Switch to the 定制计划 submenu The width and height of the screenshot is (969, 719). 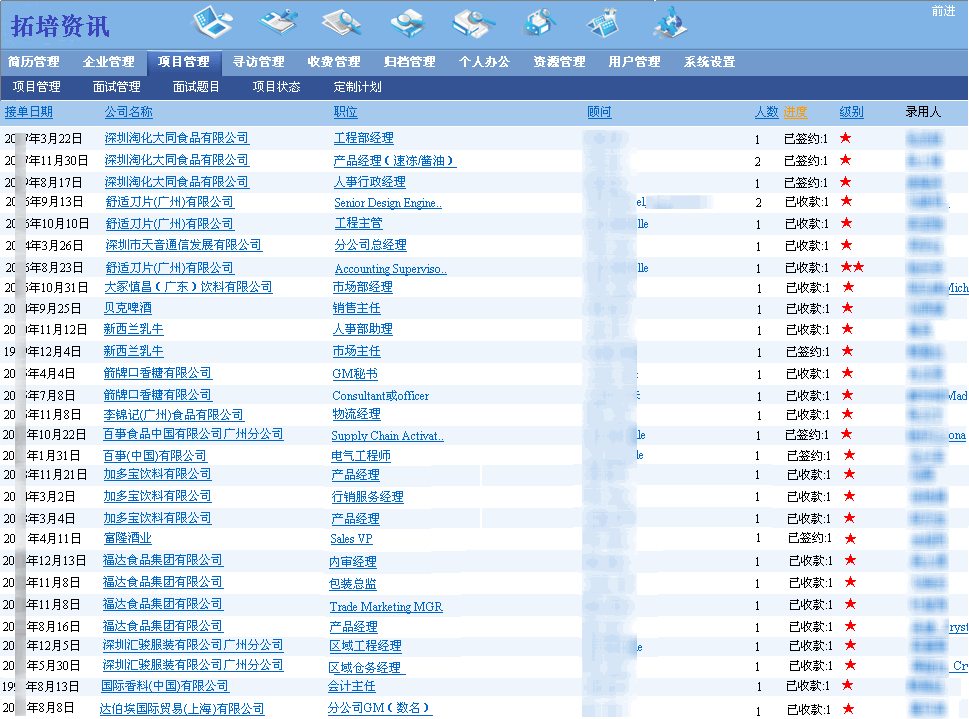pyautogui.click(x=357, y=87)
